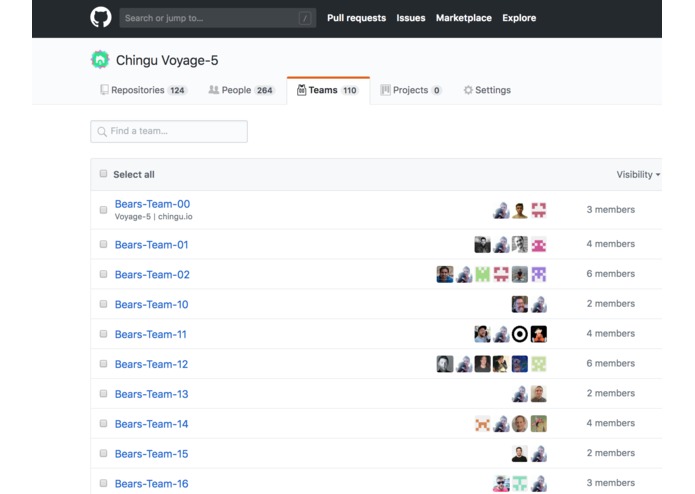Screen dimensions: 695x494
Task: Switch to the People tab
Action: click(241, 90)
